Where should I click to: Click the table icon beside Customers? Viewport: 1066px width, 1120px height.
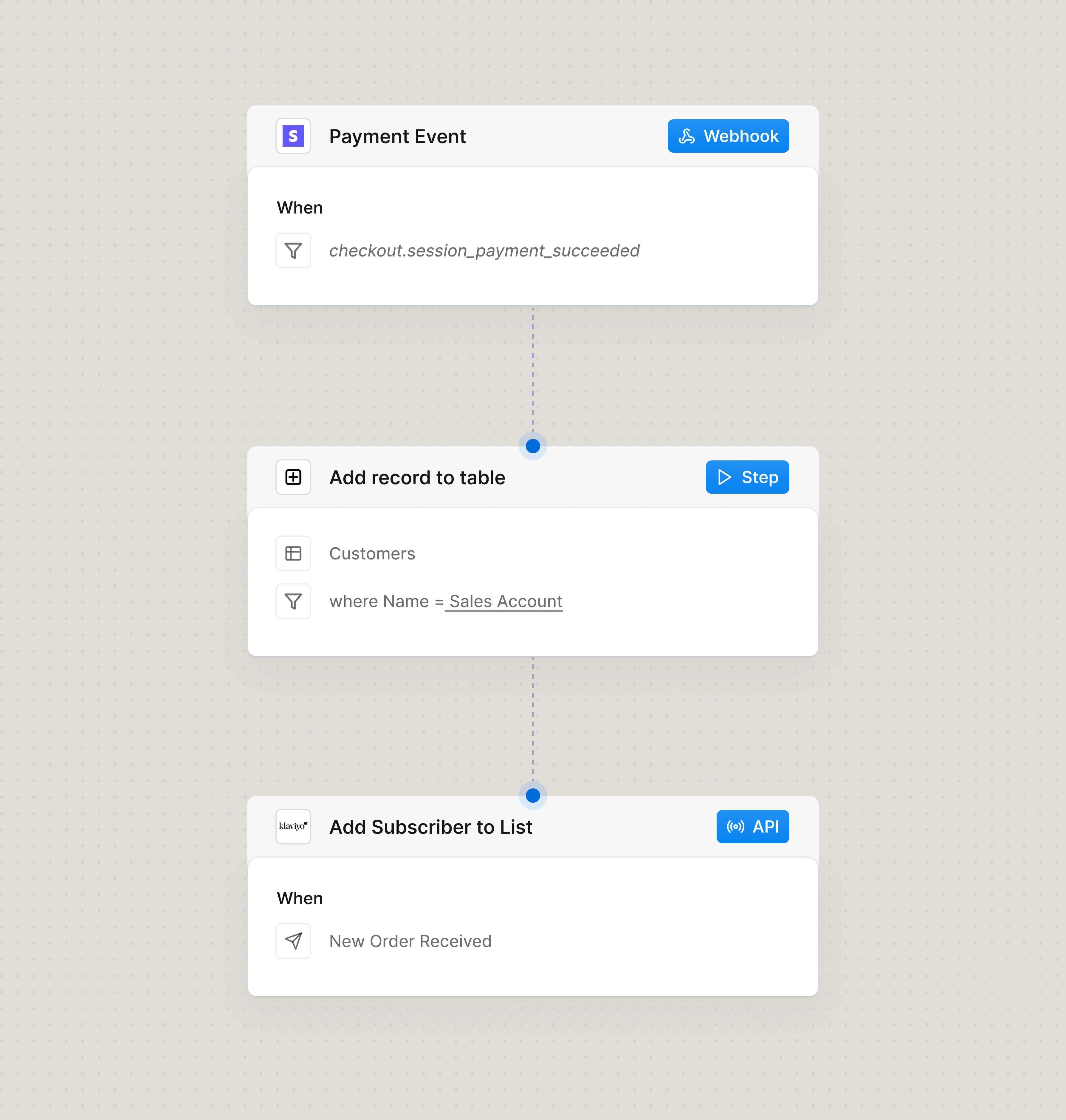293,554
